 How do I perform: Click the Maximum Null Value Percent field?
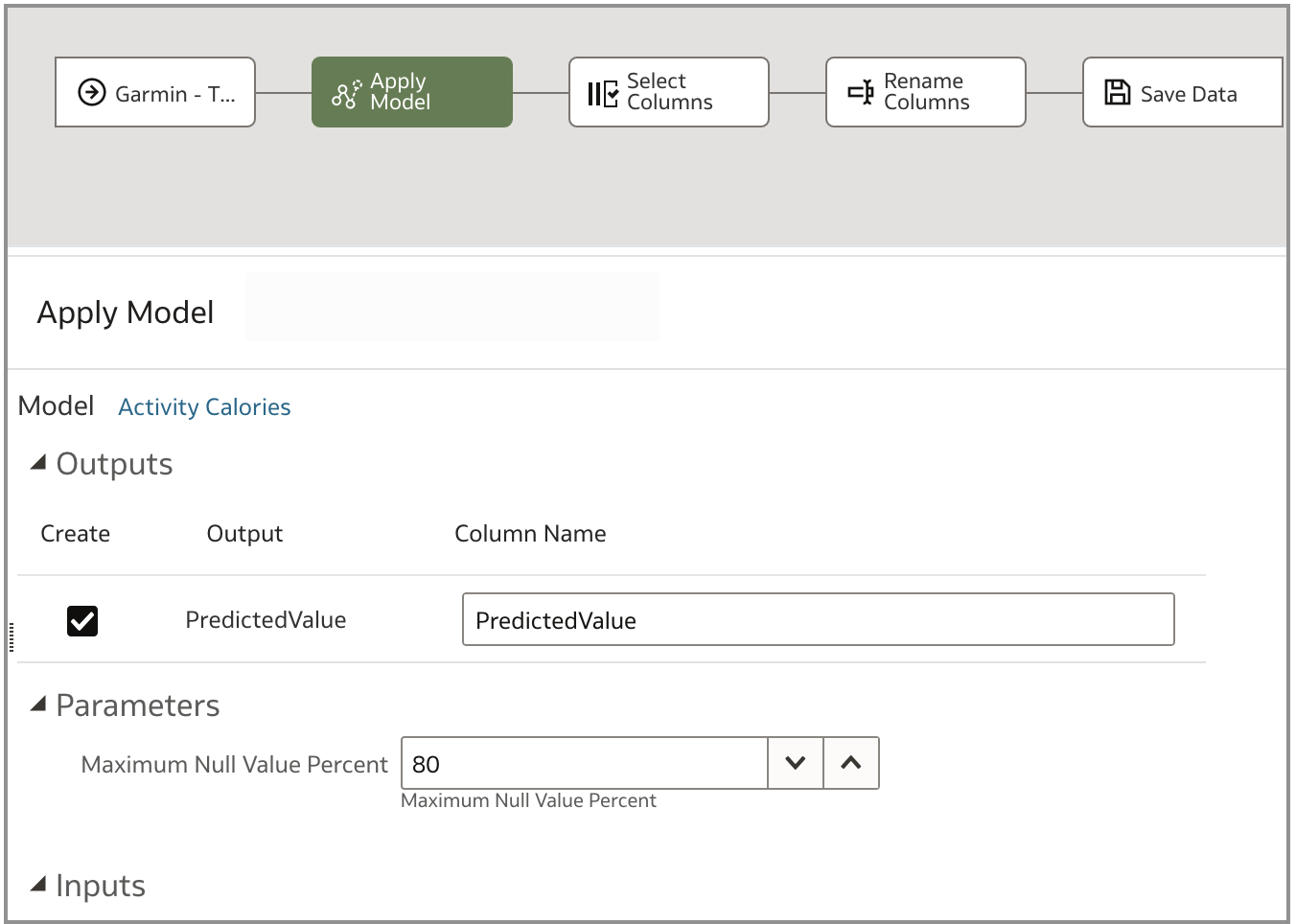(584, 764)
